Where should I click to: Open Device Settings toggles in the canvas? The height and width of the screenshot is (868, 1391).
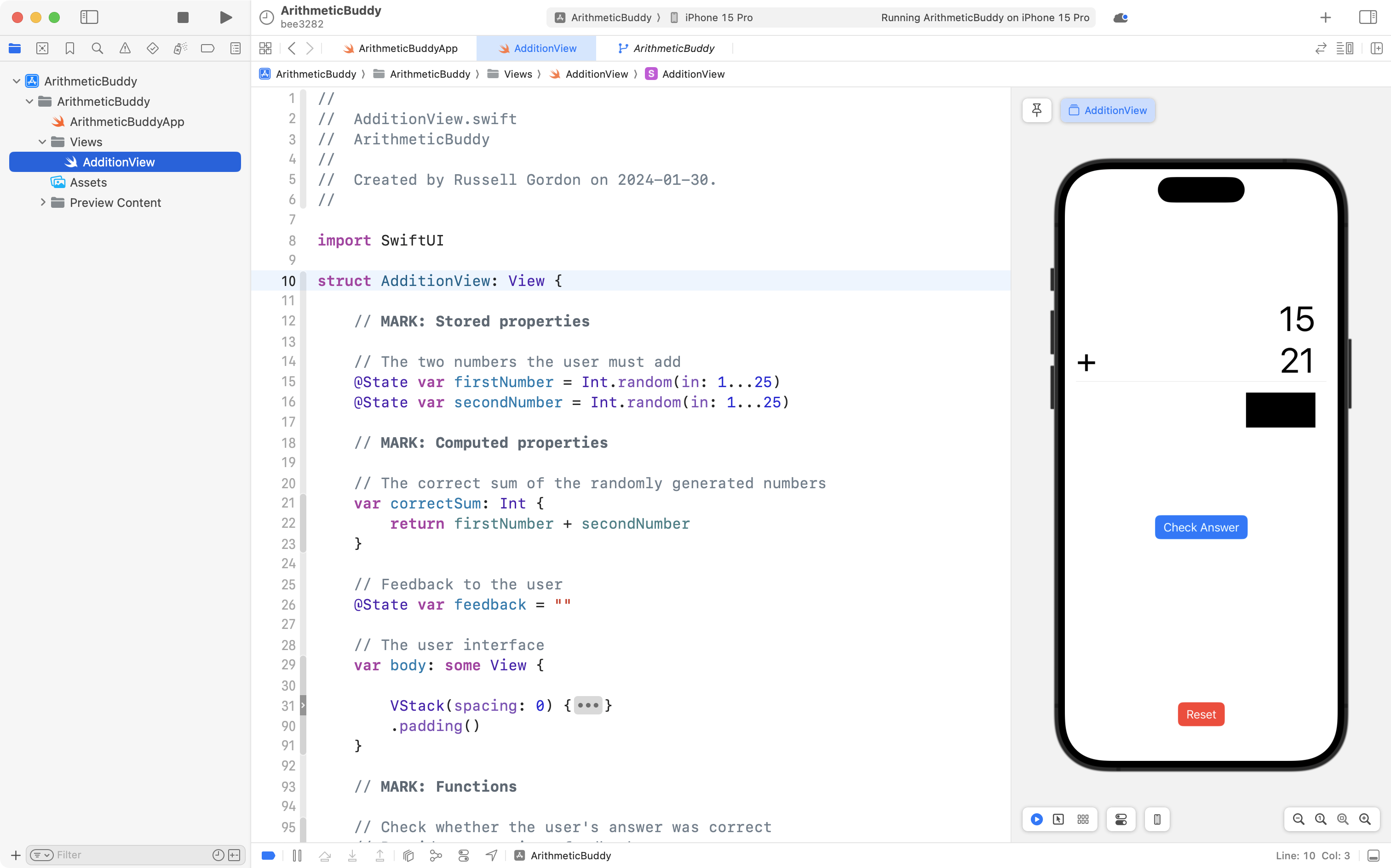point(1121,819)
